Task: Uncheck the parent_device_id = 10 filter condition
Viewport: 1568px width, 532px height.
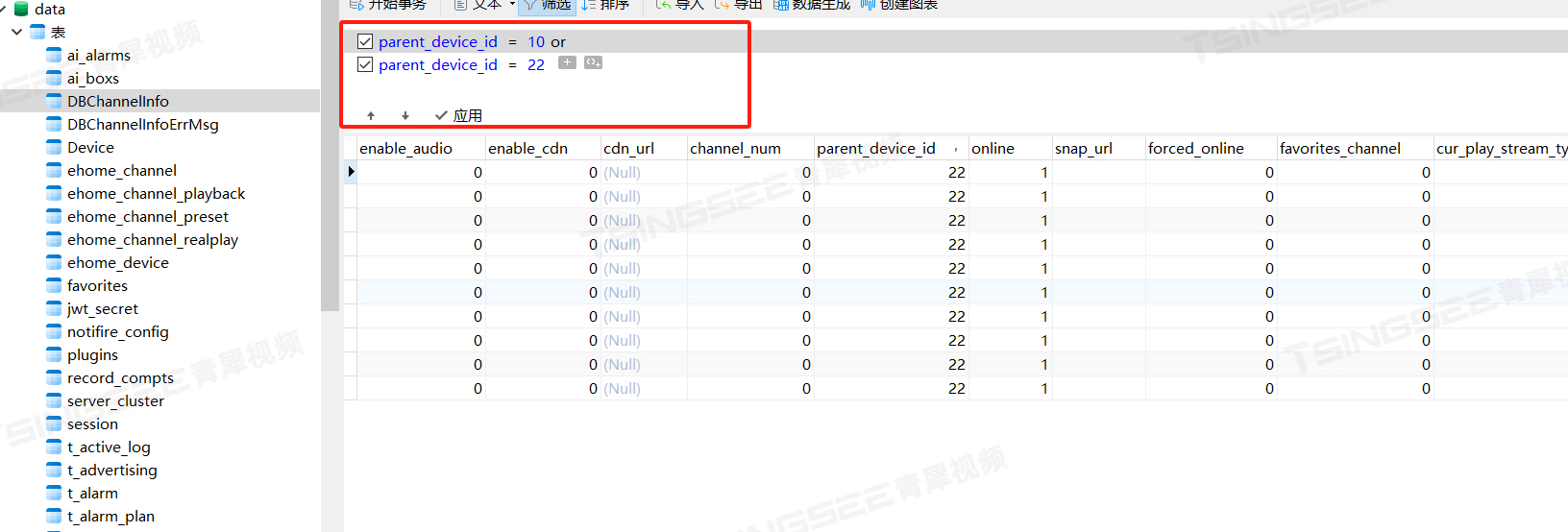Action: tap(365, 41)
